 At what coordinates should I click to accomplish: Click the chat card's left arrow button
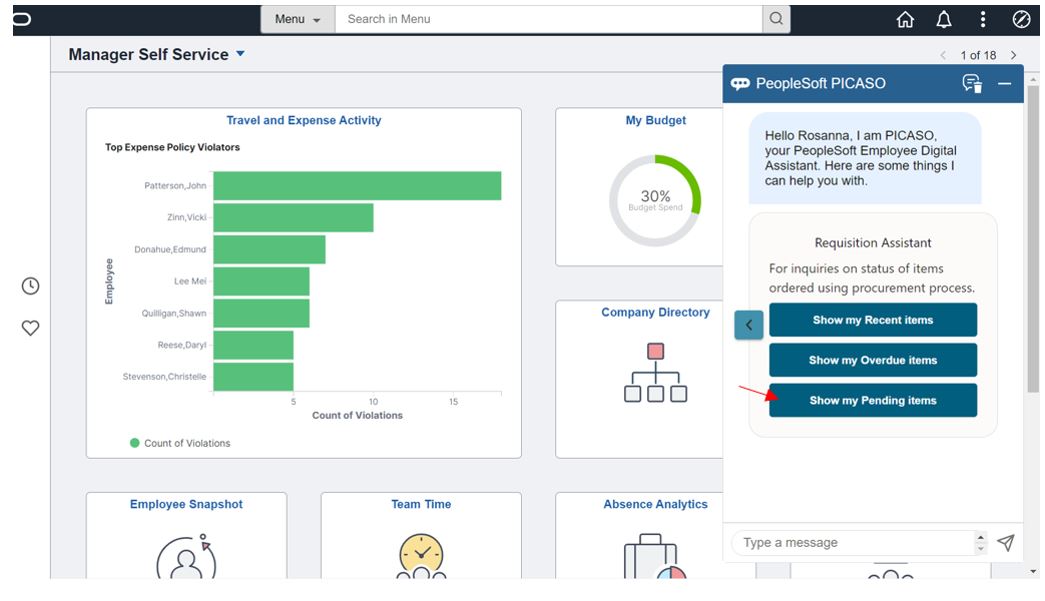click(749, 325)
